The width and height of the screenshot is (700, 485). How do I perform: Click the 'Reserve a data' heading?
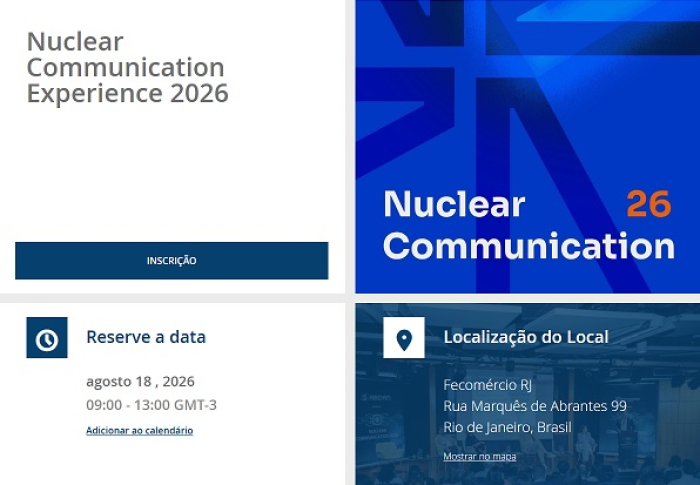[146, 337]
